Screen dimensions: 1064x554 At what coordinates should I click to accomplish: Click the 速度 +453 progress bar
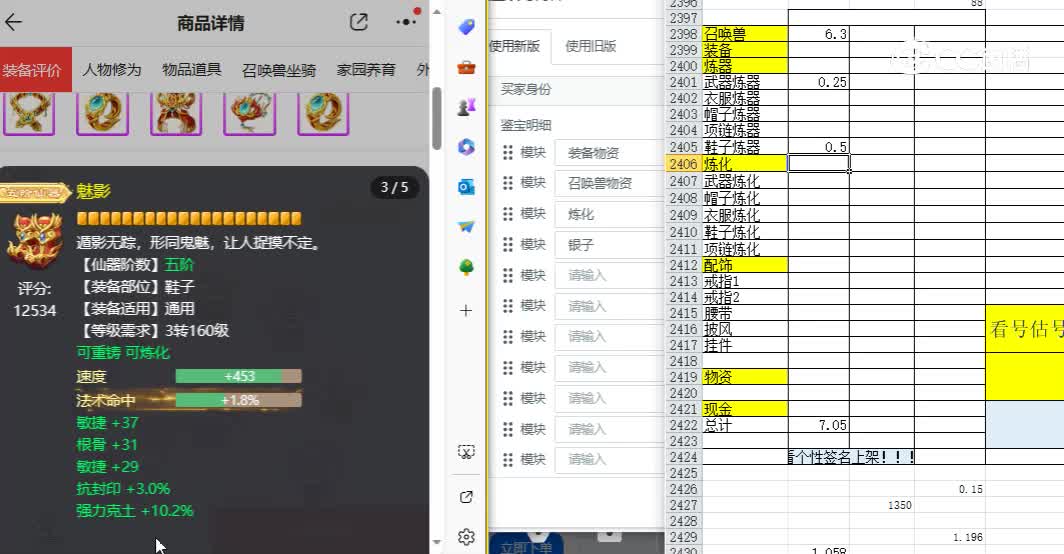tap(238, 376)
